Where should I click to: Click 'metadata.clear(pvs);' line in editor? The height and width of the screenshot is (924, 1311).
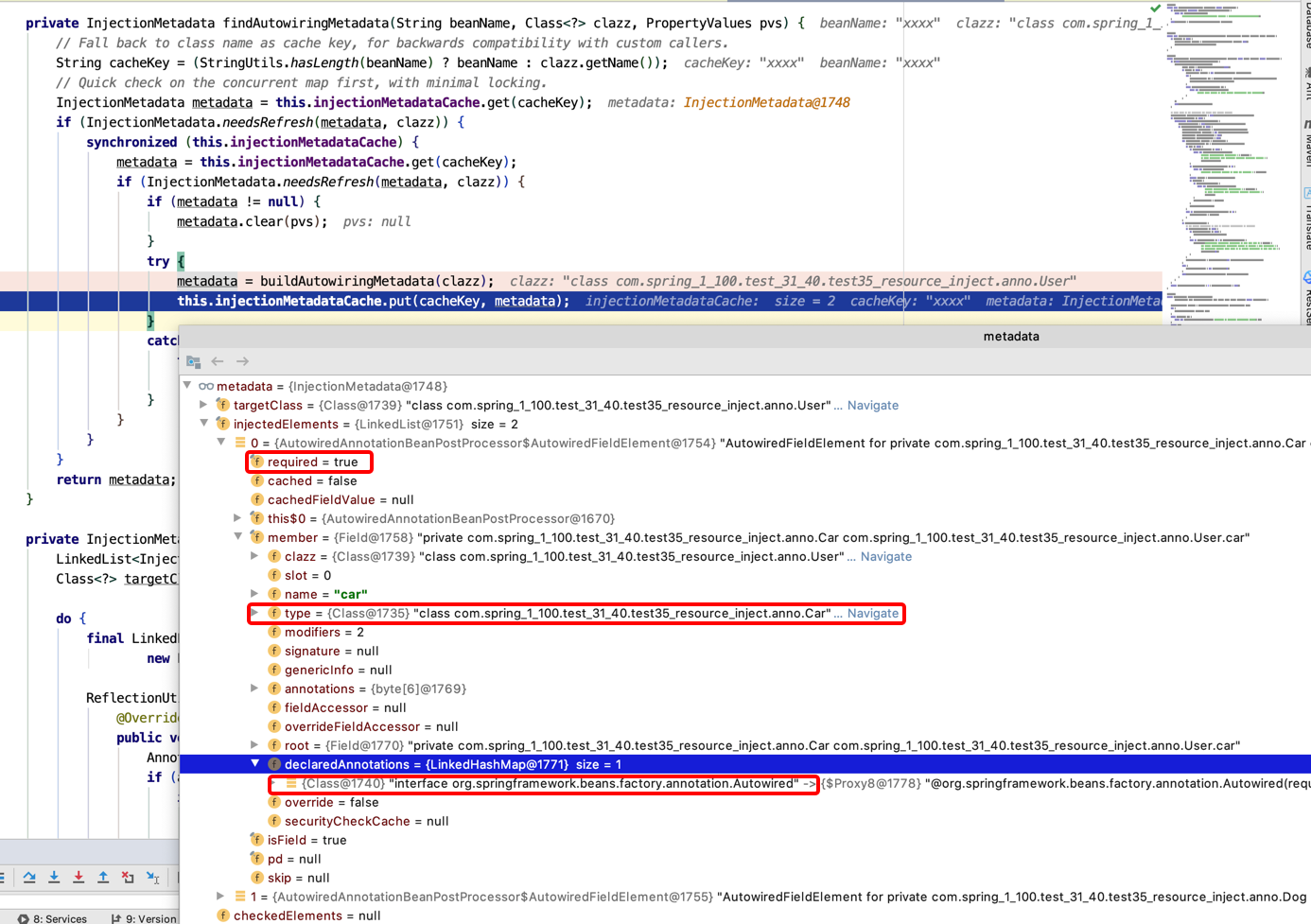click(252, 221)
